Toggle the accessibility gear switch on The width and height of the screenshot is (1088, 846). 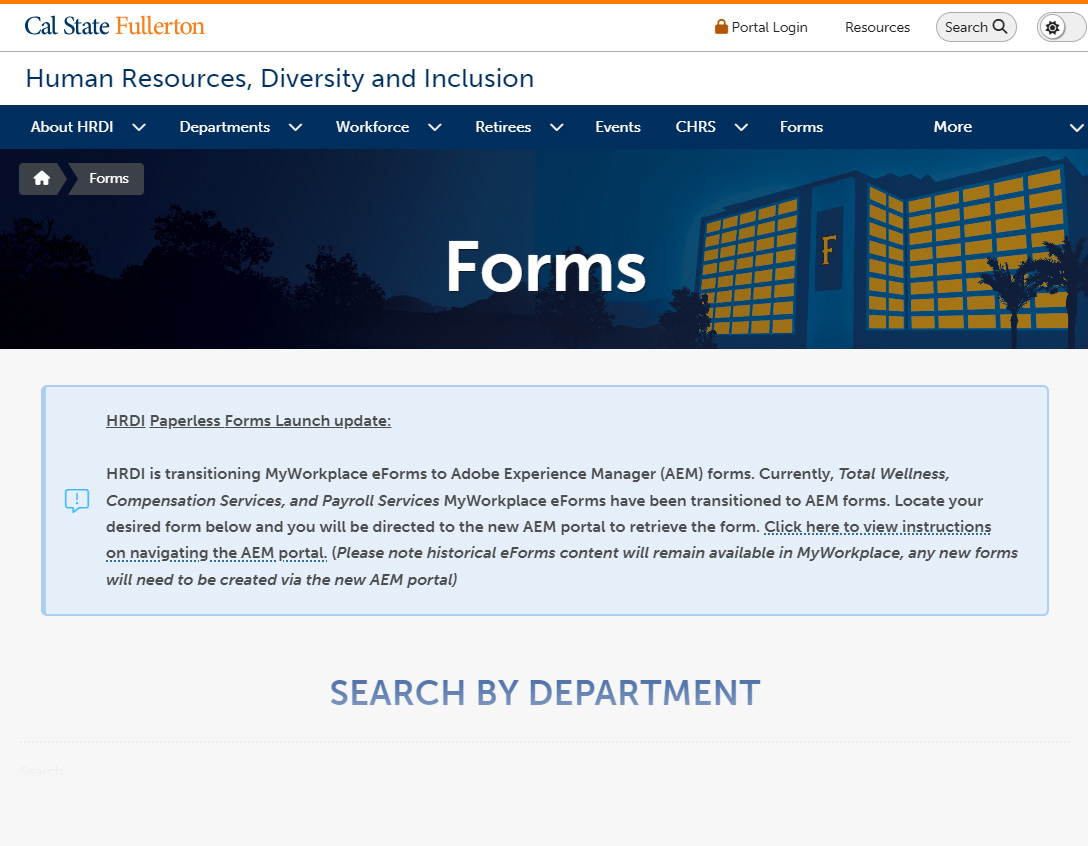[x=1059, y=27]
